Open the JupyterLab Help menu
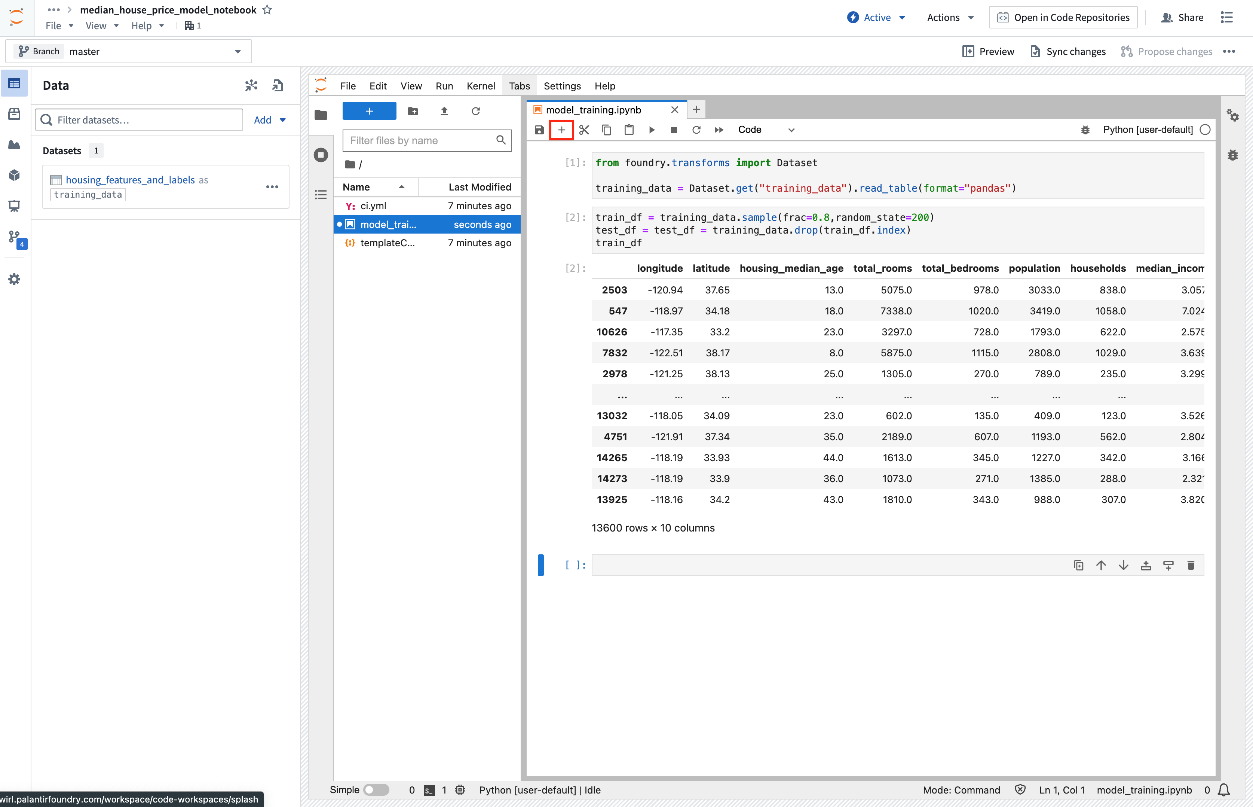Screen dimensions: 1253x807 pyautogui.click(x=605, y=86)
